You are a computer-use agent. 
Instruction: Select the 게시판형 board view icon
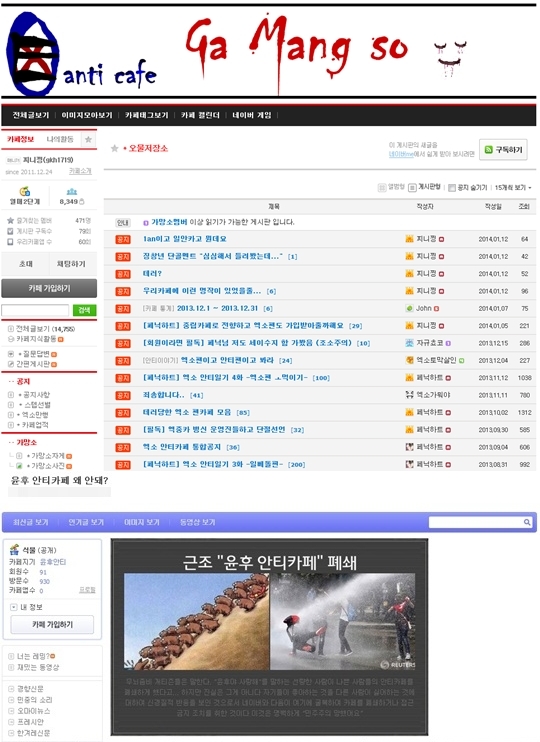pyautogui.click(x=412, y=187)
